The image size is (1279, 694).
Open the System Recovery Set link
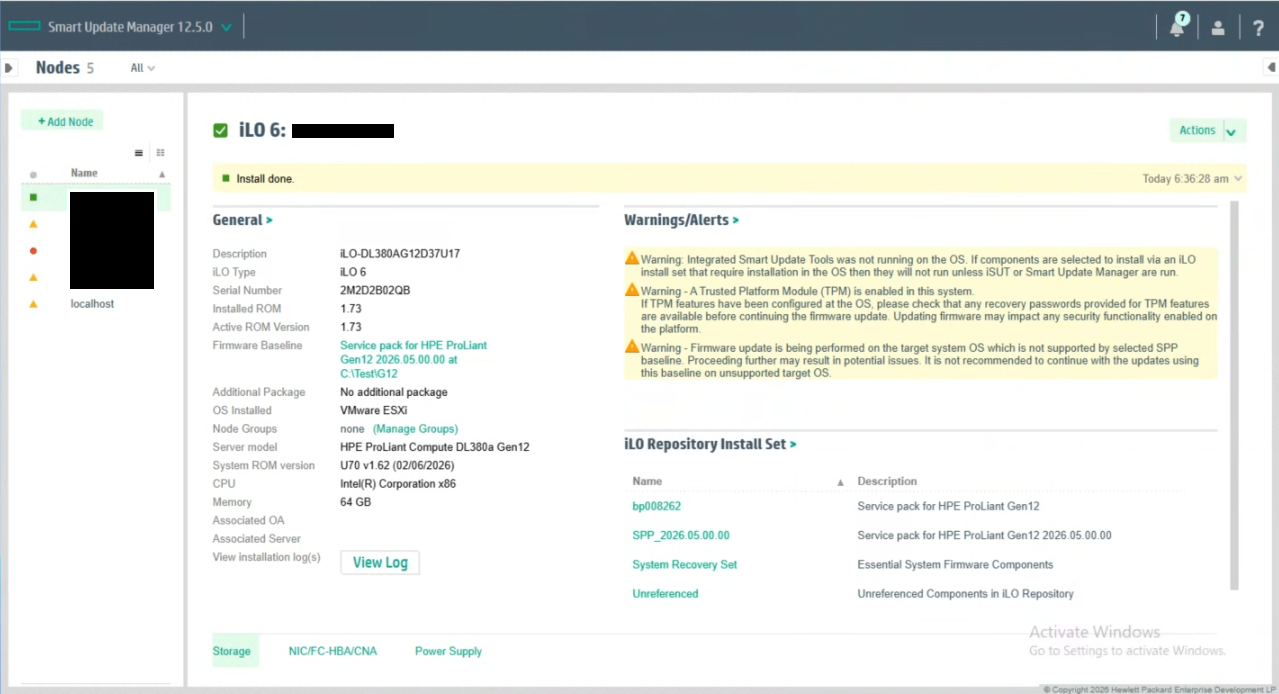pos(684,564)
